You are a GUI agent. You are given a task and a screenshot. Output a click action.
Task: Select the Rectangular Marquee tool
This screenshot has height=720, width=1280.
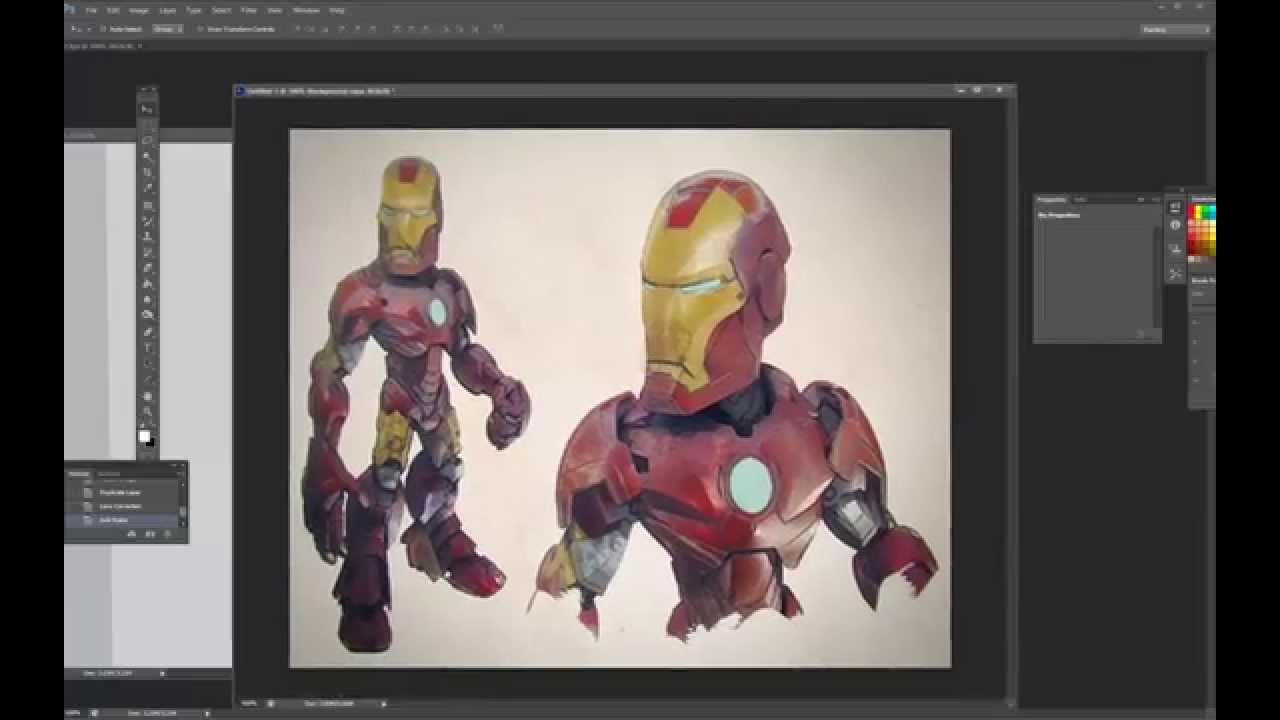click(147, 125)
